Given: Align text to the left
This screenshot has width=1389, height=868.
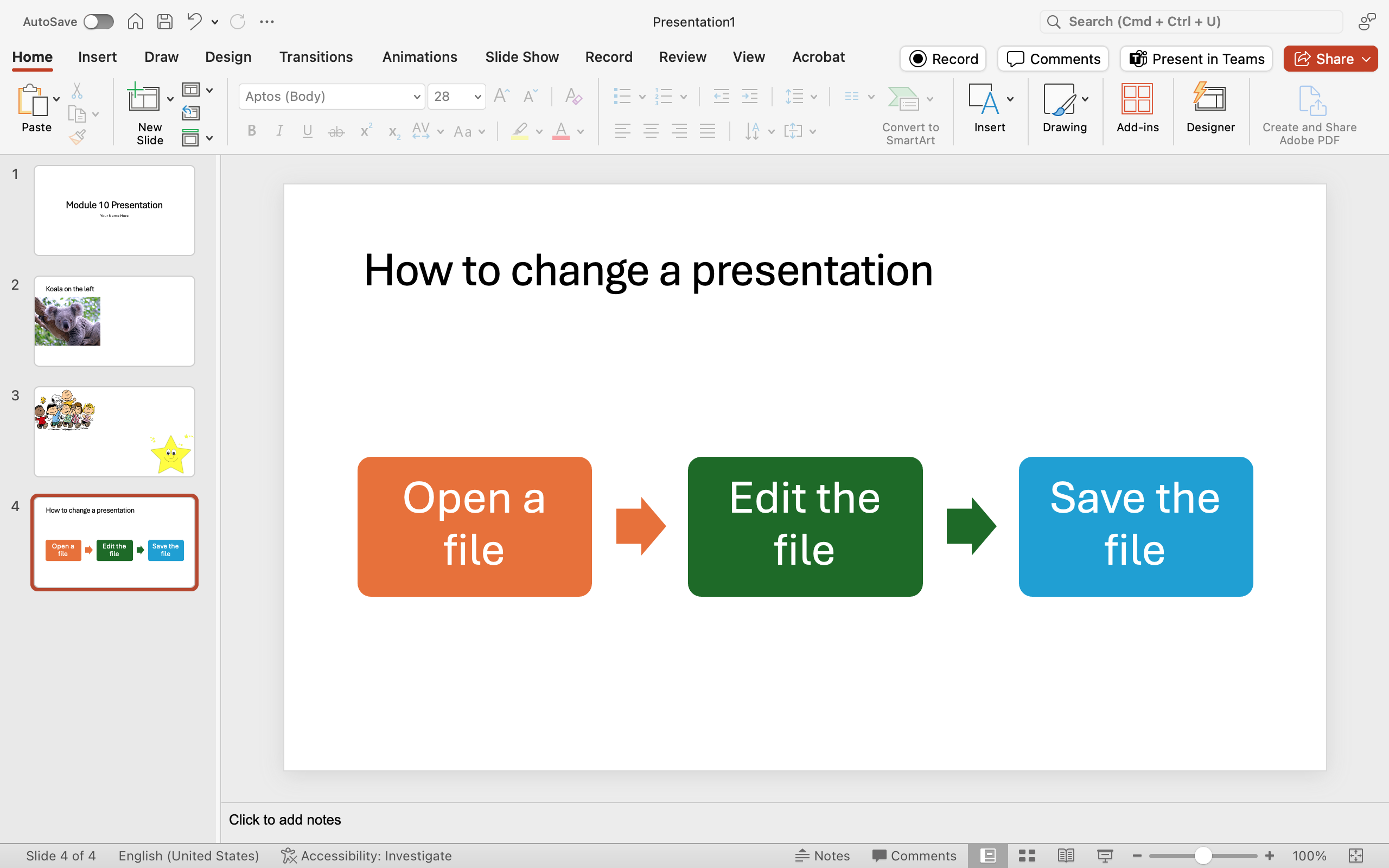Looking at the screenshot, I should tap(623, 131).
